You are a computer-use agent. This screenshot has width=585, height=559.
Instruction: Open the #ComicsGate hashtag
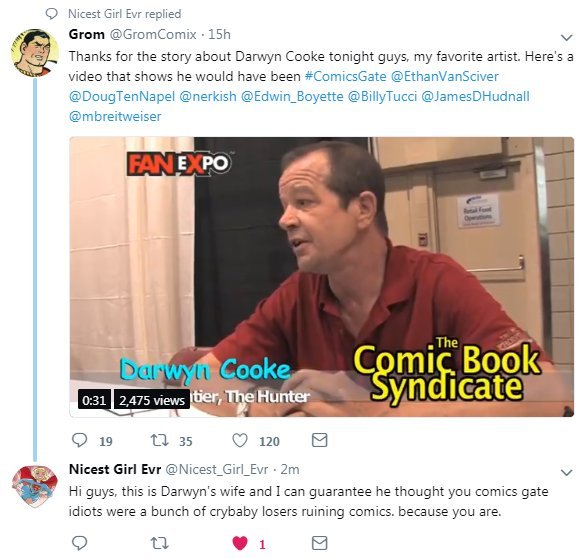coord(345,76)
